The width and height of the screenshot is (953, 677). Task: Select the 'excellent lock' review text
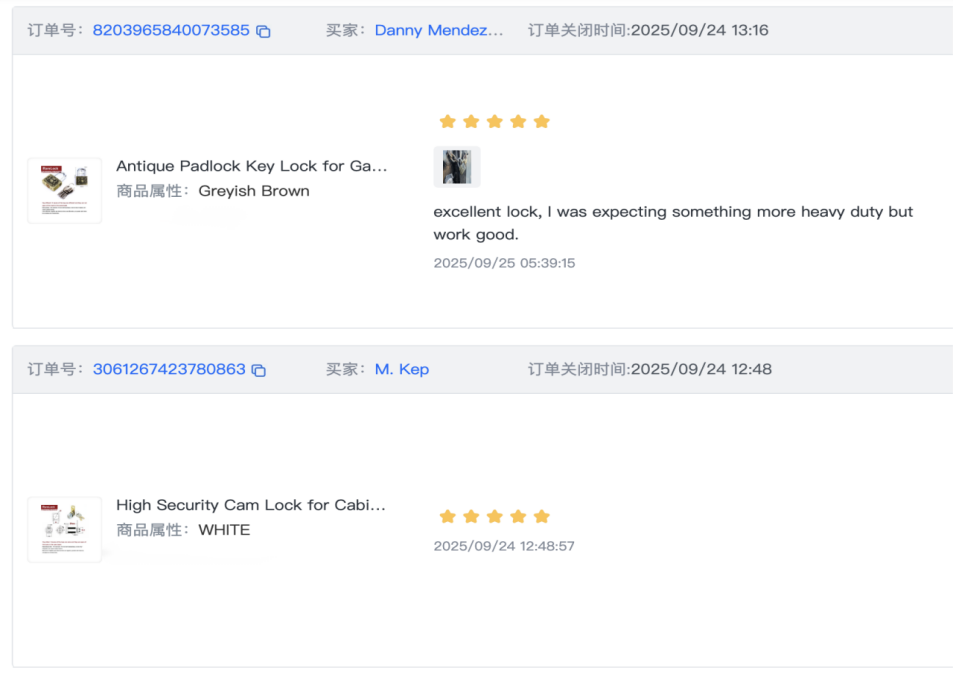click(x=672, y=223)
